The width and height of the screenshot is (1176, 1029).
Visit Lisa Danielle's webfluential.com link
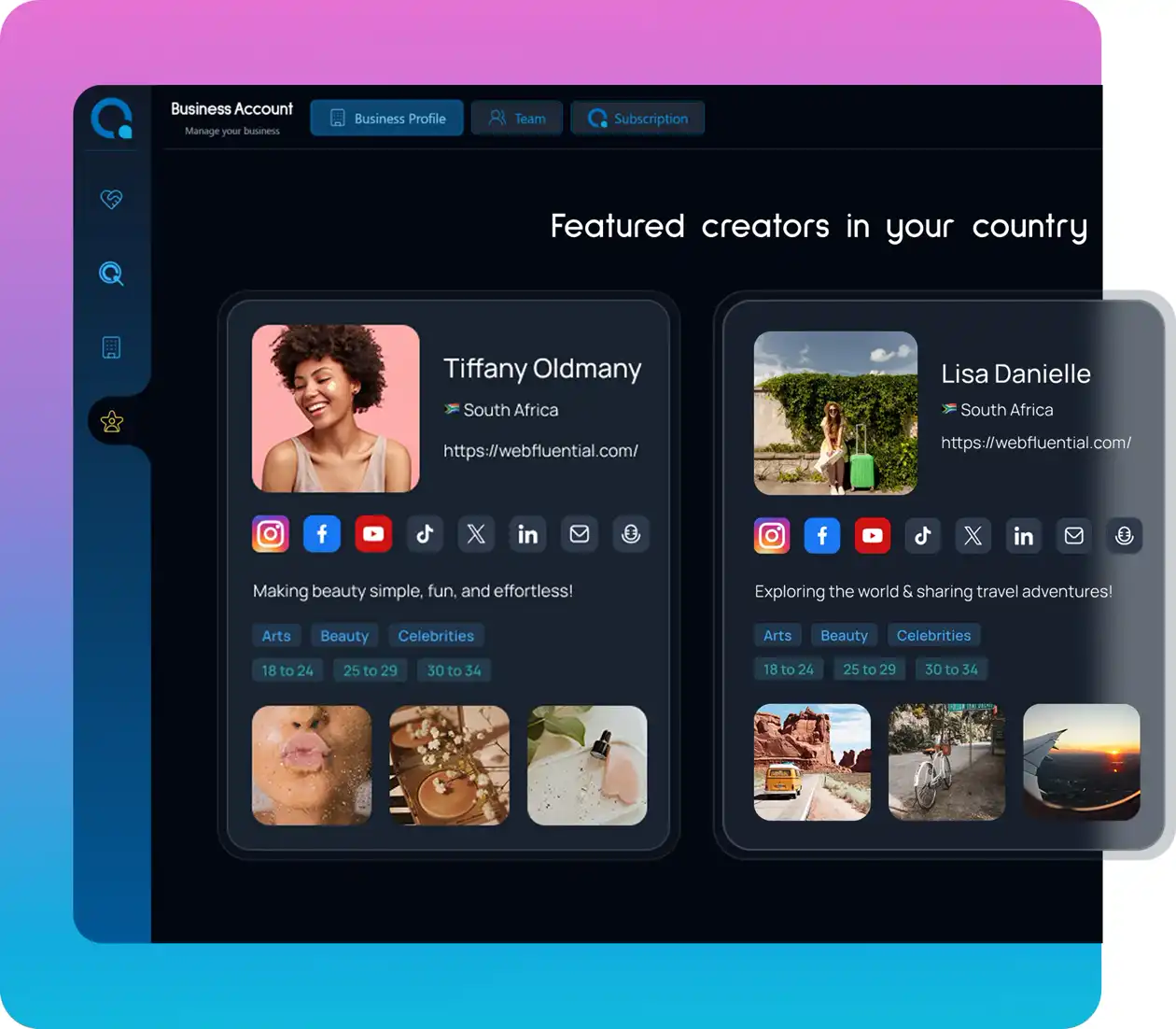click(1035, 443)
